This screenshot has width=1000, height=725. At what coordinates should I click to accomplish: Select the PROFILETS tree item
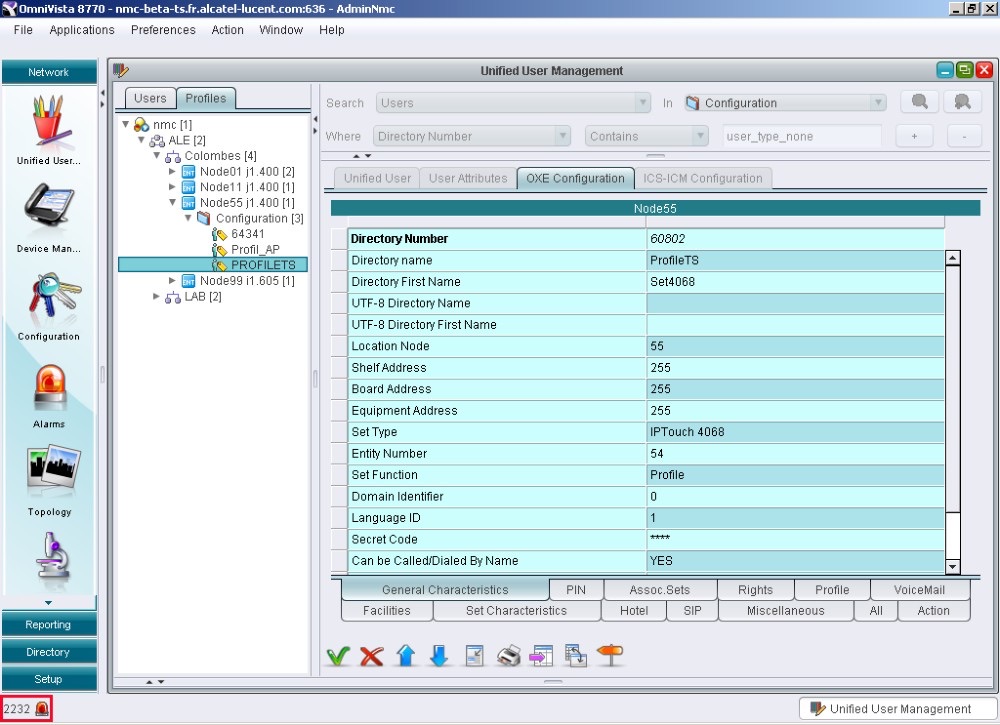tap(263, 265)
